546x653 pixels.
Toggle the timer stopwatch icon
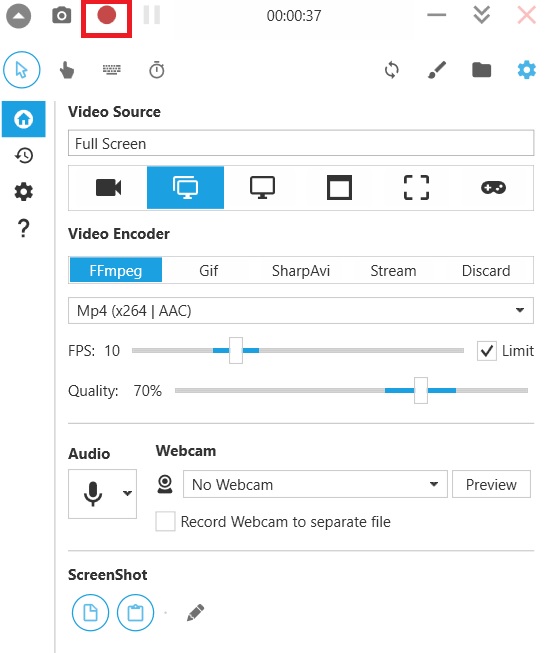157,70
